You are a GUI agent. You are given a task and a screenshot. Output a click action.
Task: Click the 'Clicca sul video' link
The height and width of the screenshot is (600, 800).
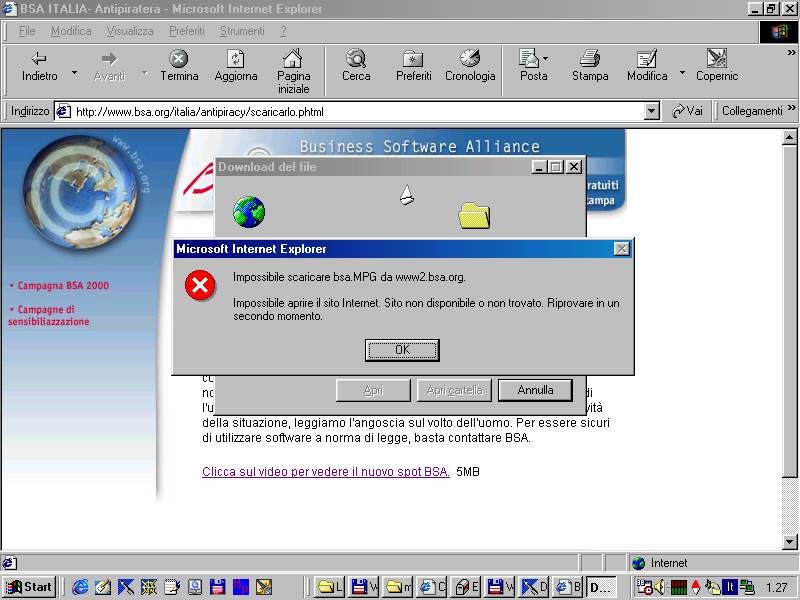(x=326, y=471)
